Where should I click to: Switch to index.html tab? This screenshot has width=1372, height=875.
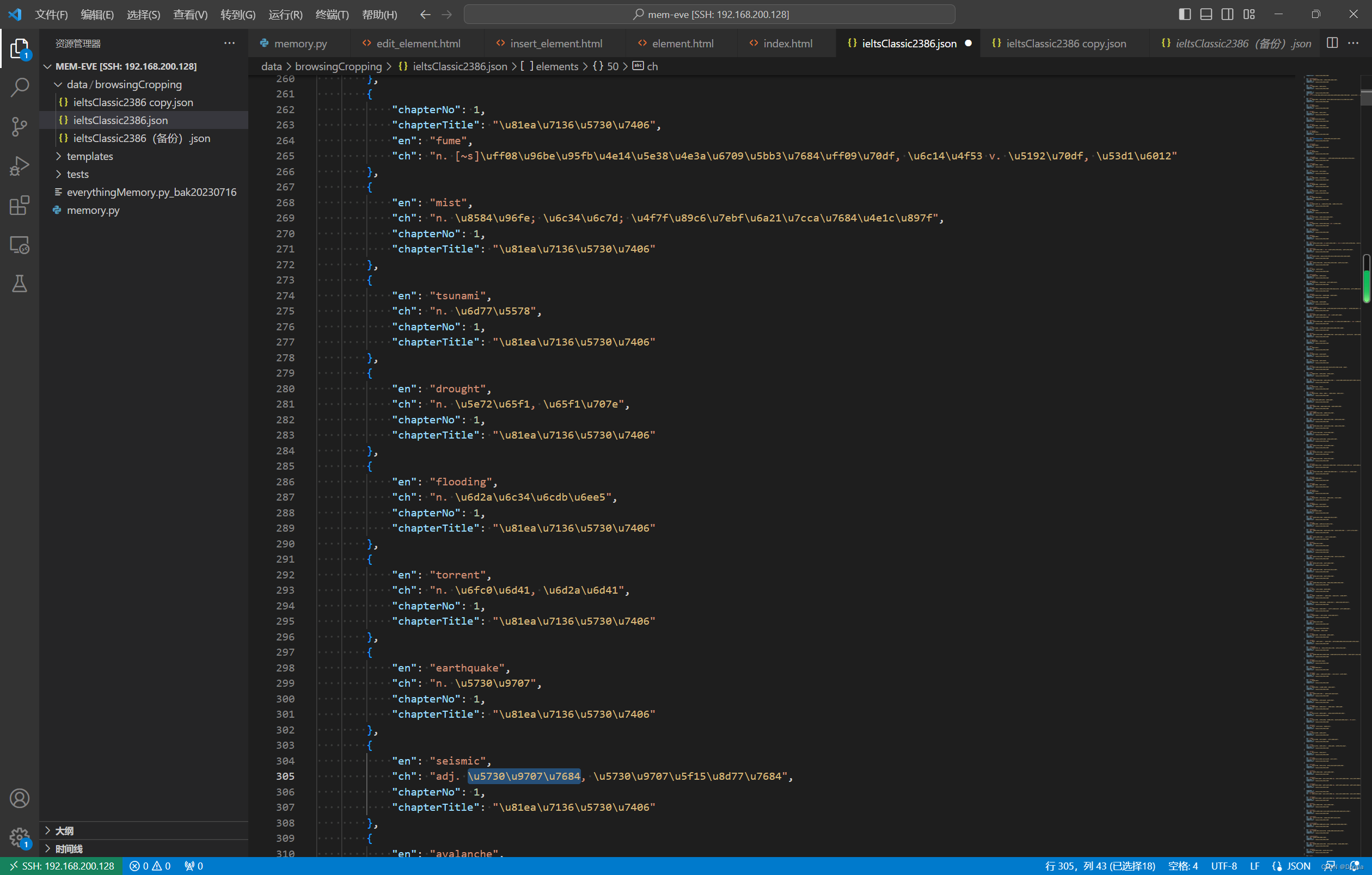[x=787, y=44]
